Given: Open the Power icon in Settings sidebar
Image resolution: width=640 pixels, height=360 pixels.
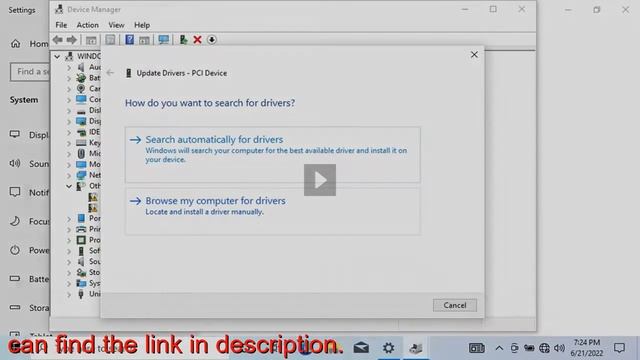Looking at the screenshot, I should pyautogui.click(x=15, y=250).
